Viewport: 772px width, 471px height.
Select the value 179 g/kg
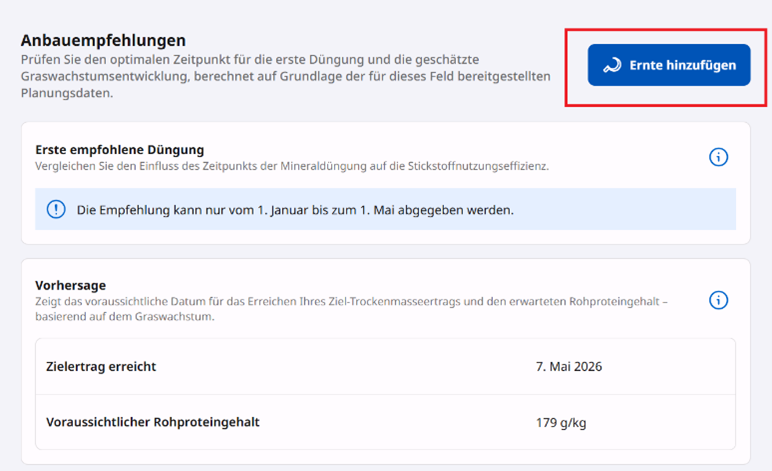click(561, 423)
